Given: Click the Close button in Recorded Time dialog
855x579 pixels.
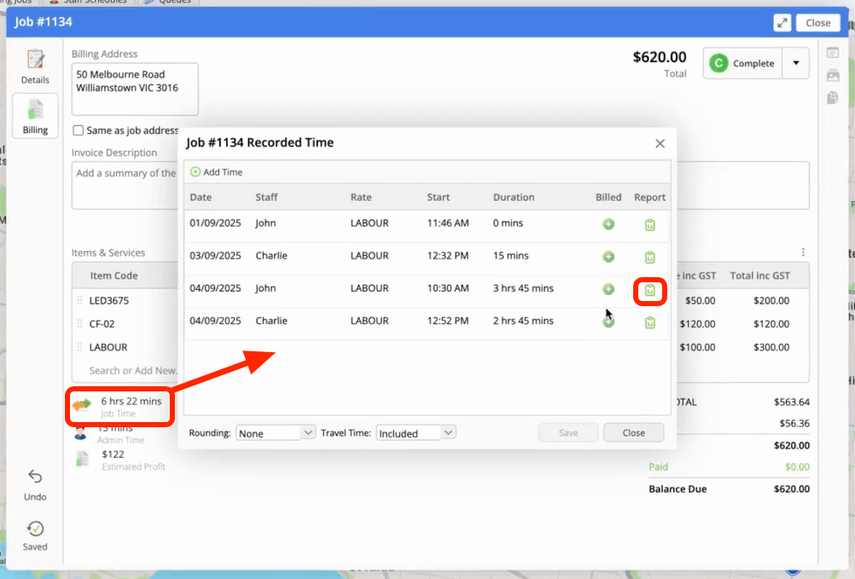Looking at the screenshot, I should tap(633, 433).
